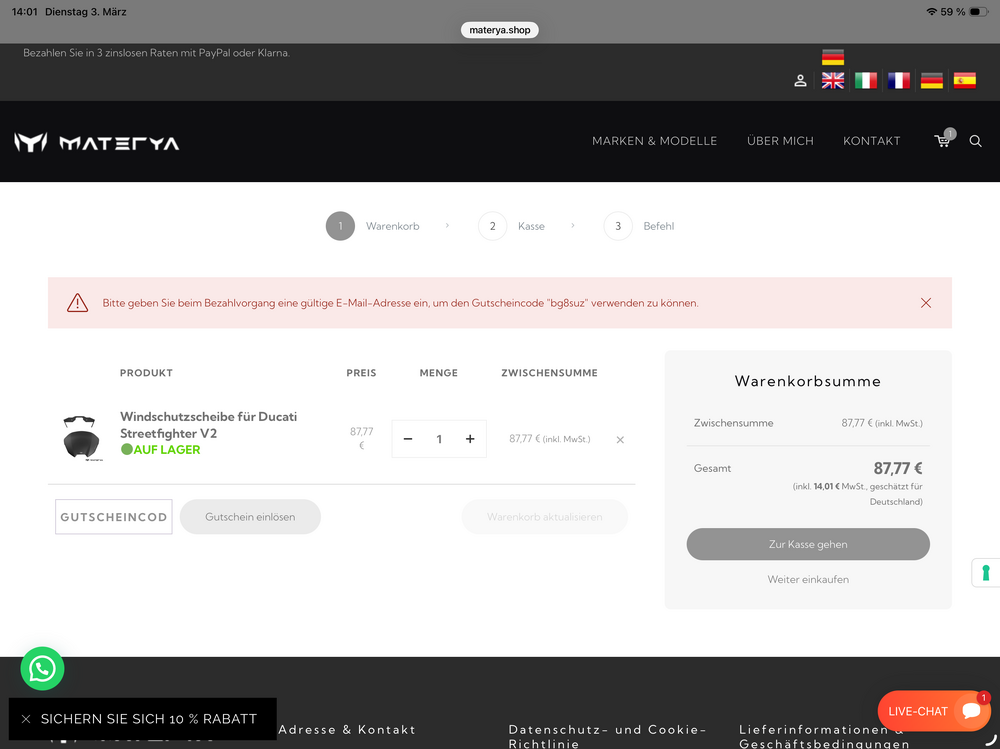Click Gutschein einlösen button
1000x749 pixels.
(x=250, y=517)
